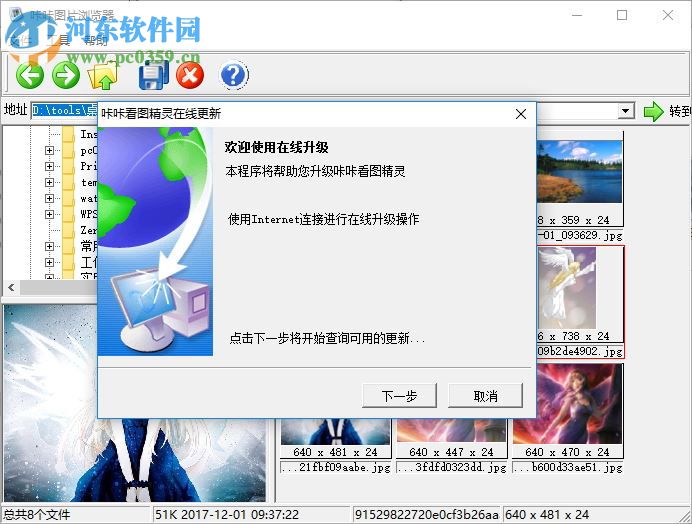Click filename ...b600d33ae51.jpg

[x=568, y=467]
